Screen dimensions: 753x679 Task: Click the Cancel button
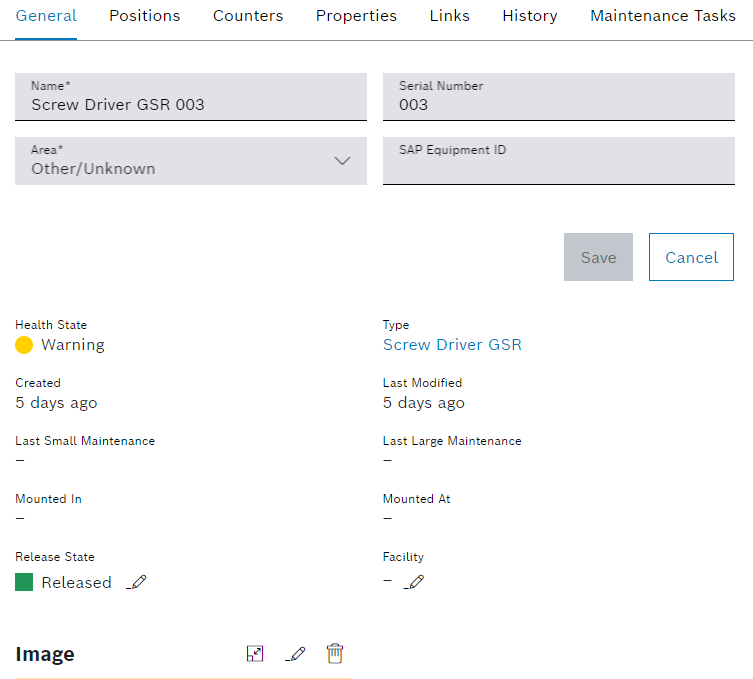click(x=691, y=257)
